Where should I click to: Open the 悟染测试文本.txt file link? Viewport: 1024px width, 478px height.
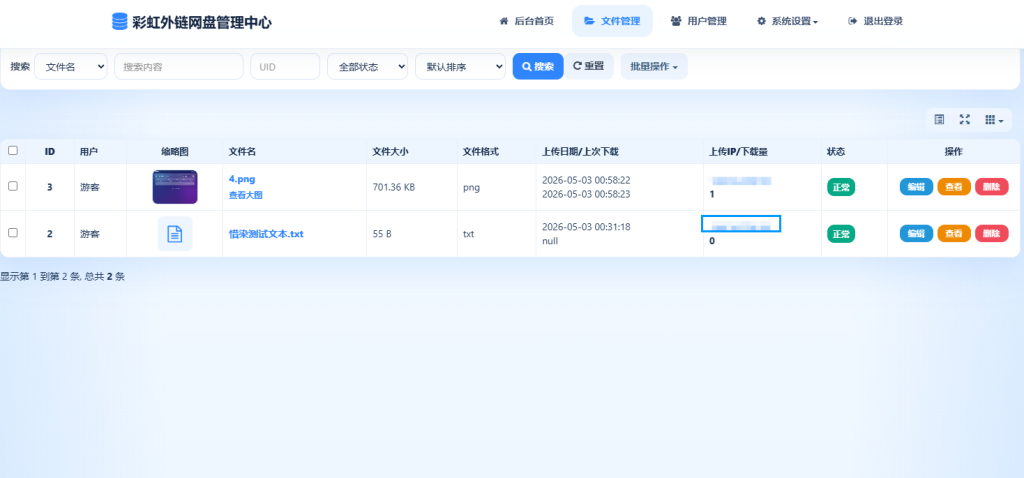(266, 234)
